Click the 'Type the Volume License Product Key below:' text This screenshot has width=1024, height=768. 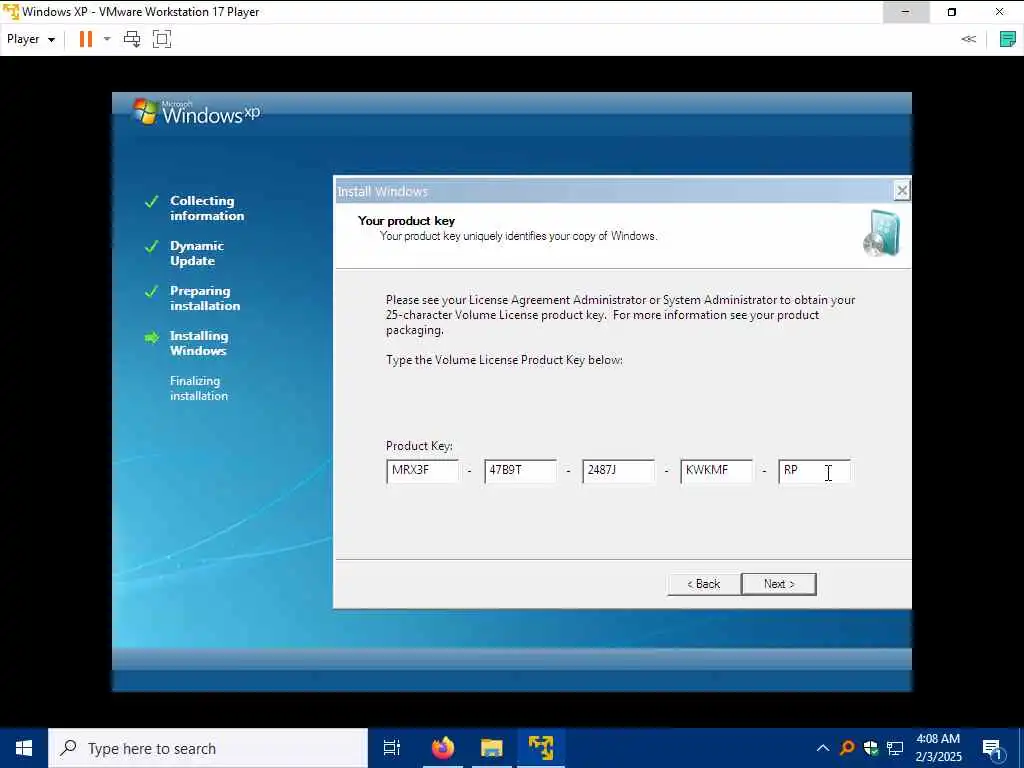(x=504, y=360)
